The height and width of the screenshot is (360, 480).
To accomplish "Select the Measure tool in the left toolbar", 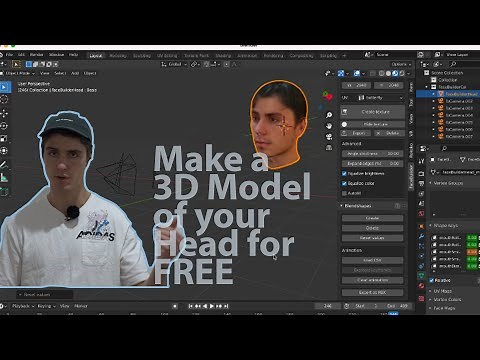I will 4,178.
